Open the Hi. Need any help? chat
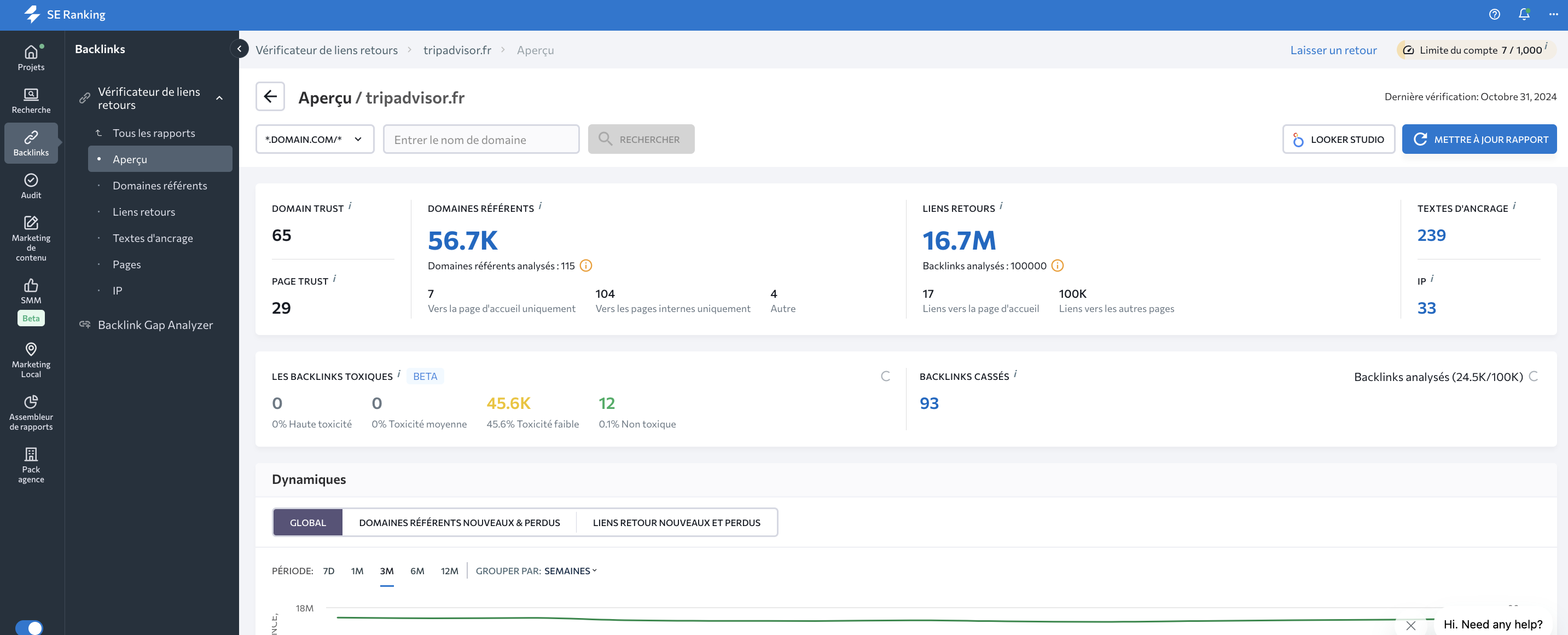 1492,624
